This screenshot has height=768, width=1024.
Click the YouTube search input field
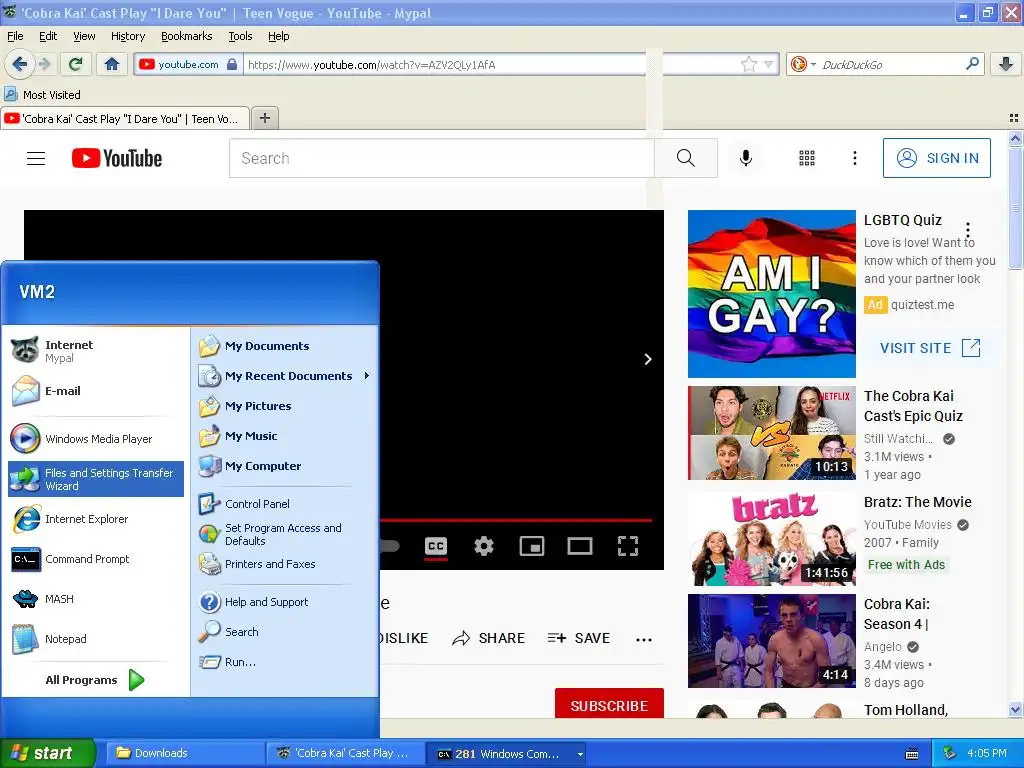point(441,158)
